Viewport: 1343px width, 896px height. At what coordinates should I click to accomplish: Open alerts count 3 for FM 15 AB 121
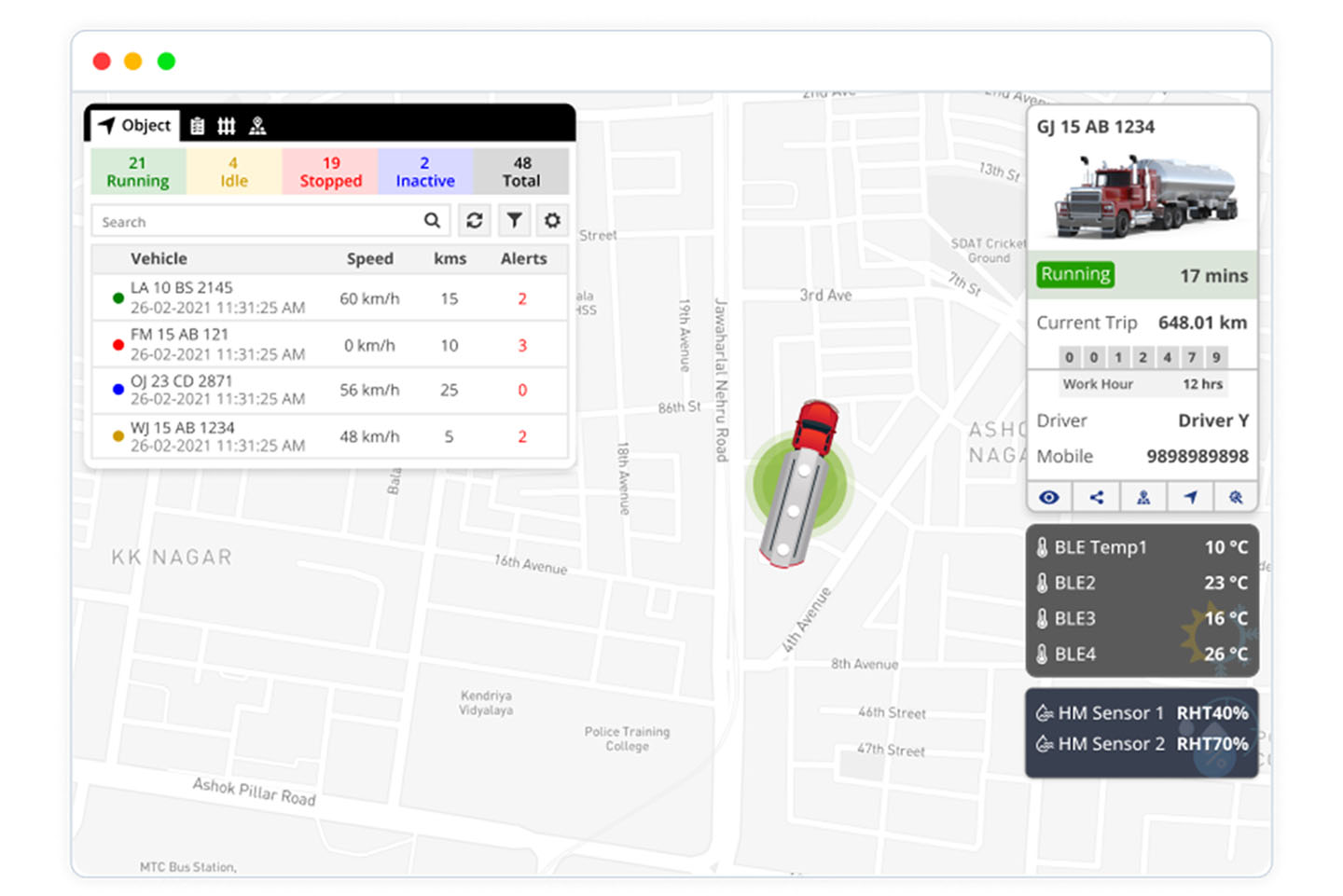pos(522,345)
